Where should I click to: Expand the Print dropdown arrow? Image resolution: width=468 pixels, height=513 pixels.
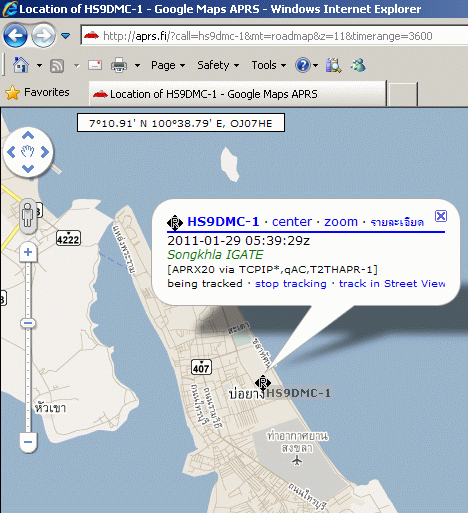pos(137,66)
